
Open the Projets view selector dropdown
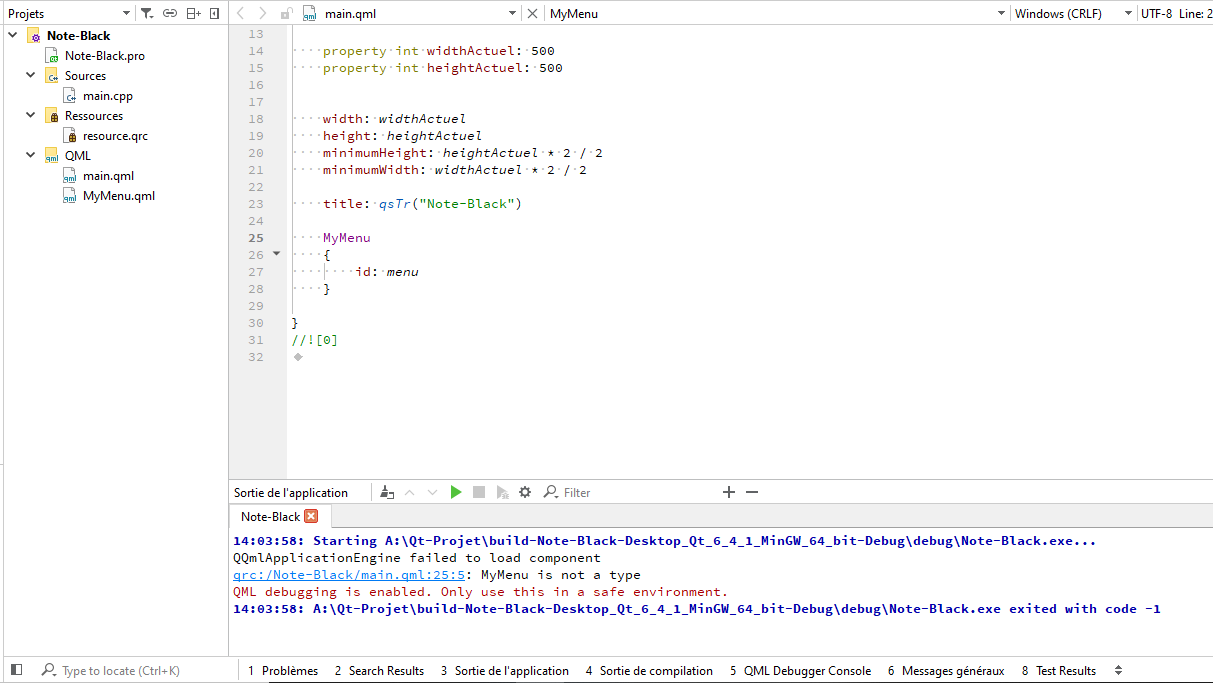pyautogui.click(x=126, y=13)
